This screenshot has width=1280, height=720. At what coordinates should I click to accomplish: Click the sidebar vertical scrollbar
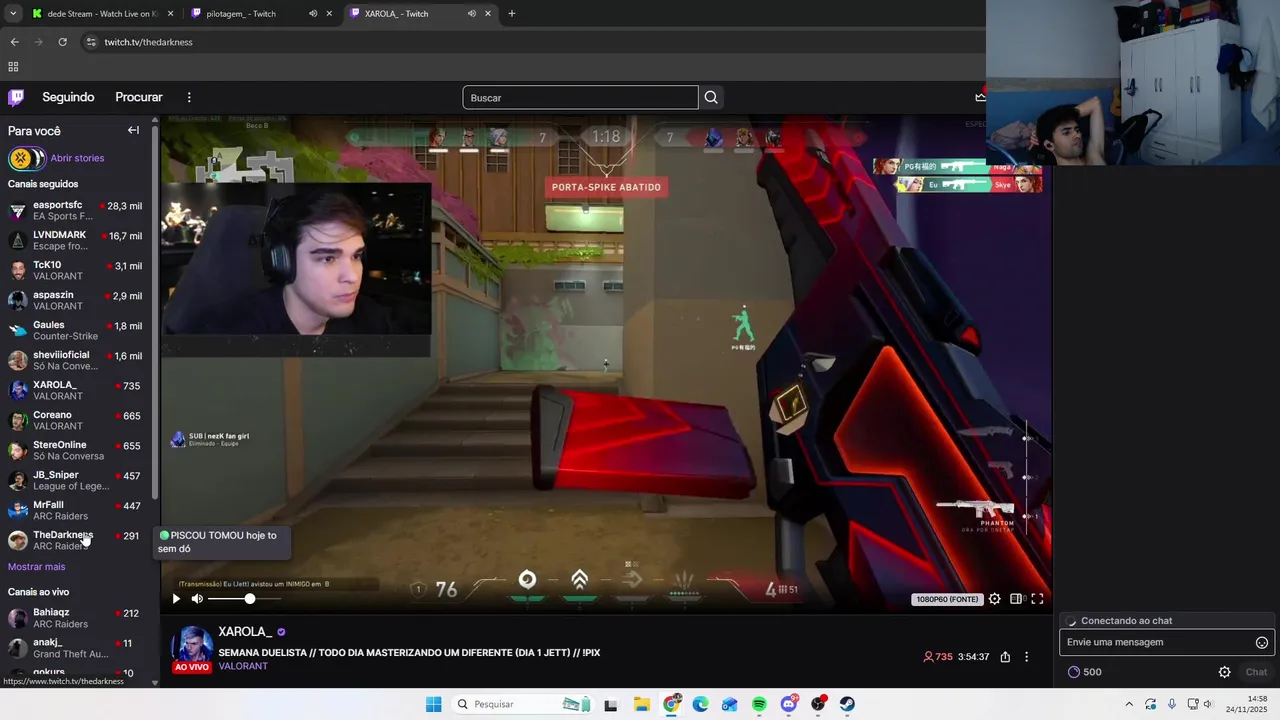[155, 310]
